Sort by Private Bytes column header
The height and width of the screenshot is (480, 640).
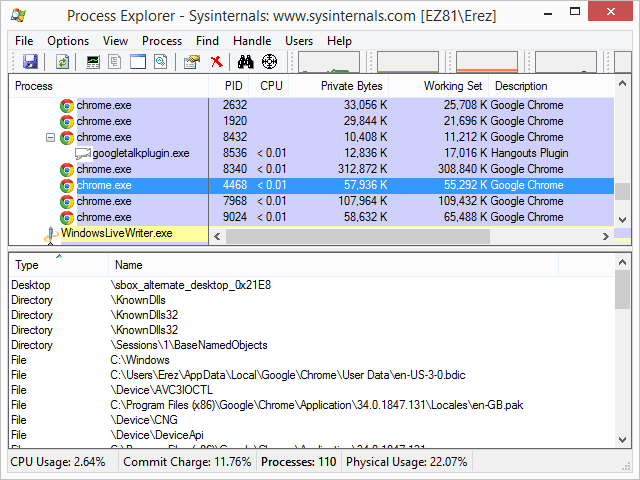351,86
